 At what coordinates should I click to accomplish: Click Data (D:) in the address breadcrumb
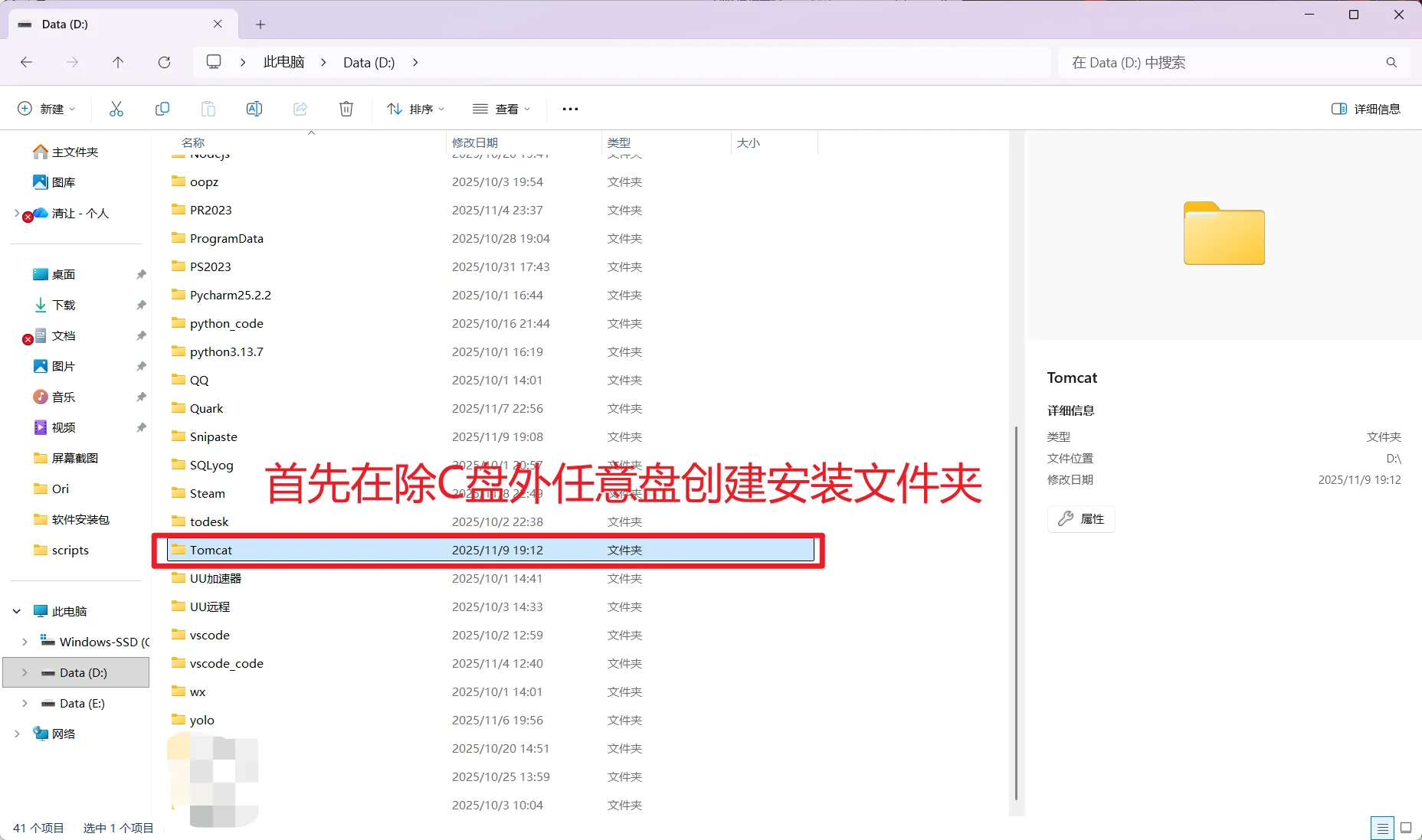coord(369,62)
